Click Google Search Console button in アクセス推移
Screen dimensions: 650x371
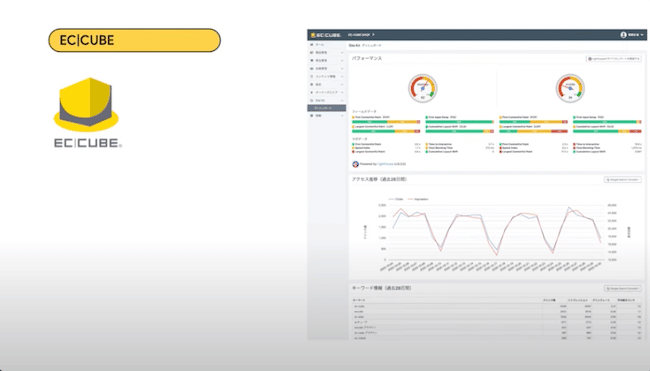623,179
